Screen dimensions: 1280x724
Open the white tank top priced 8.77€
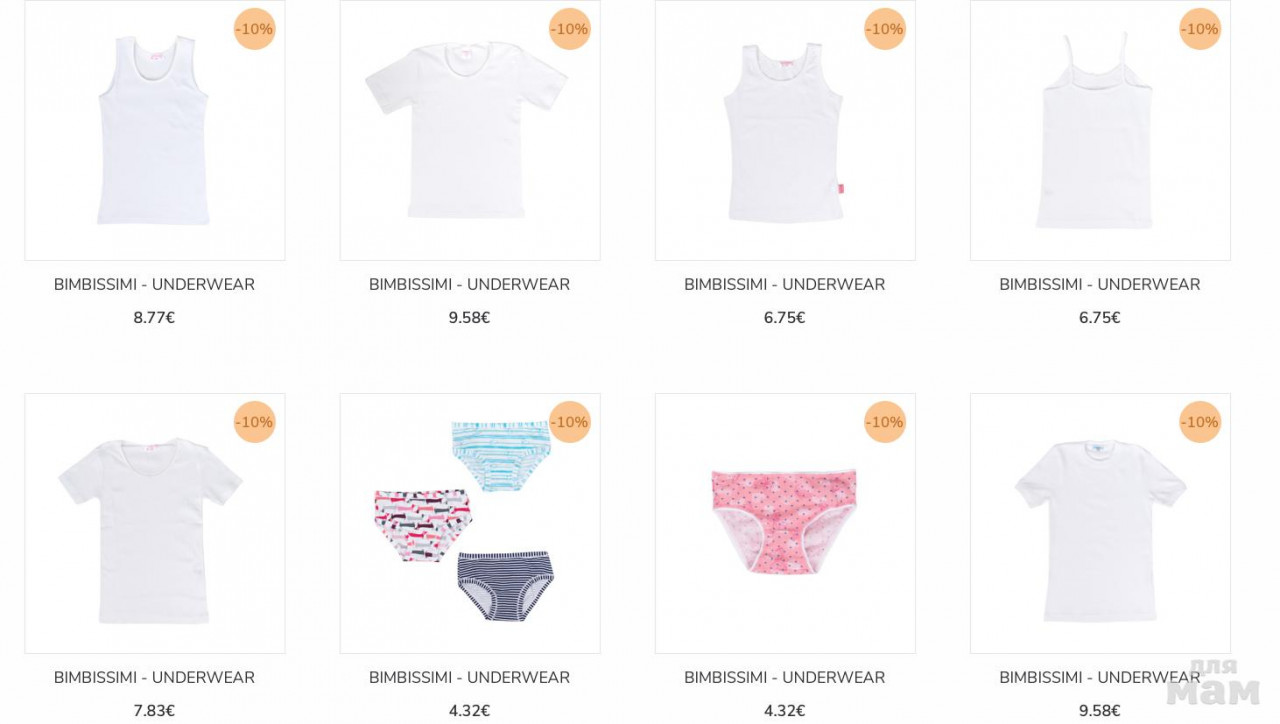pos(155,130)
